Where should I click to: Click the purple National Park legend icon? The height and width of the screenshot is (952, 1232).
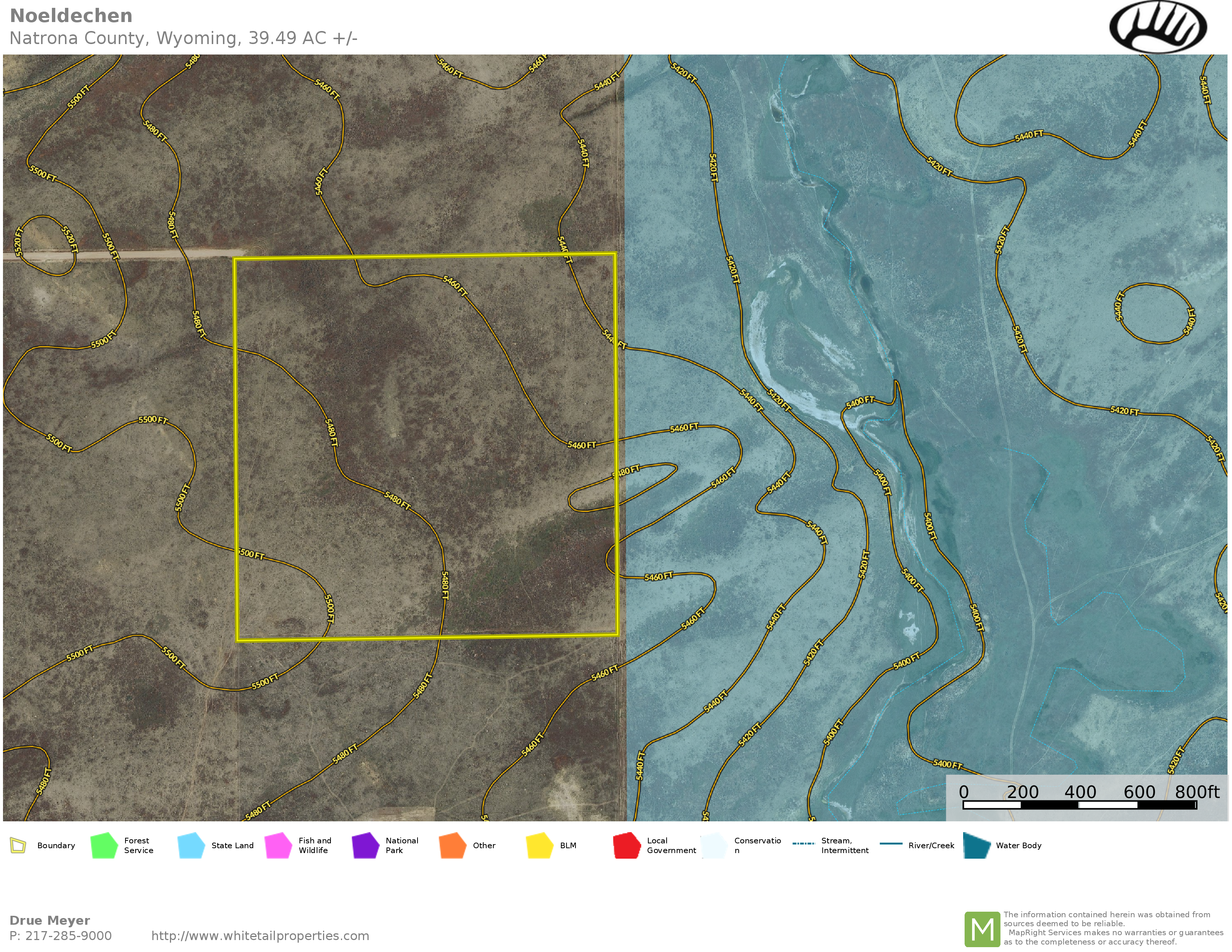[365, 845]
